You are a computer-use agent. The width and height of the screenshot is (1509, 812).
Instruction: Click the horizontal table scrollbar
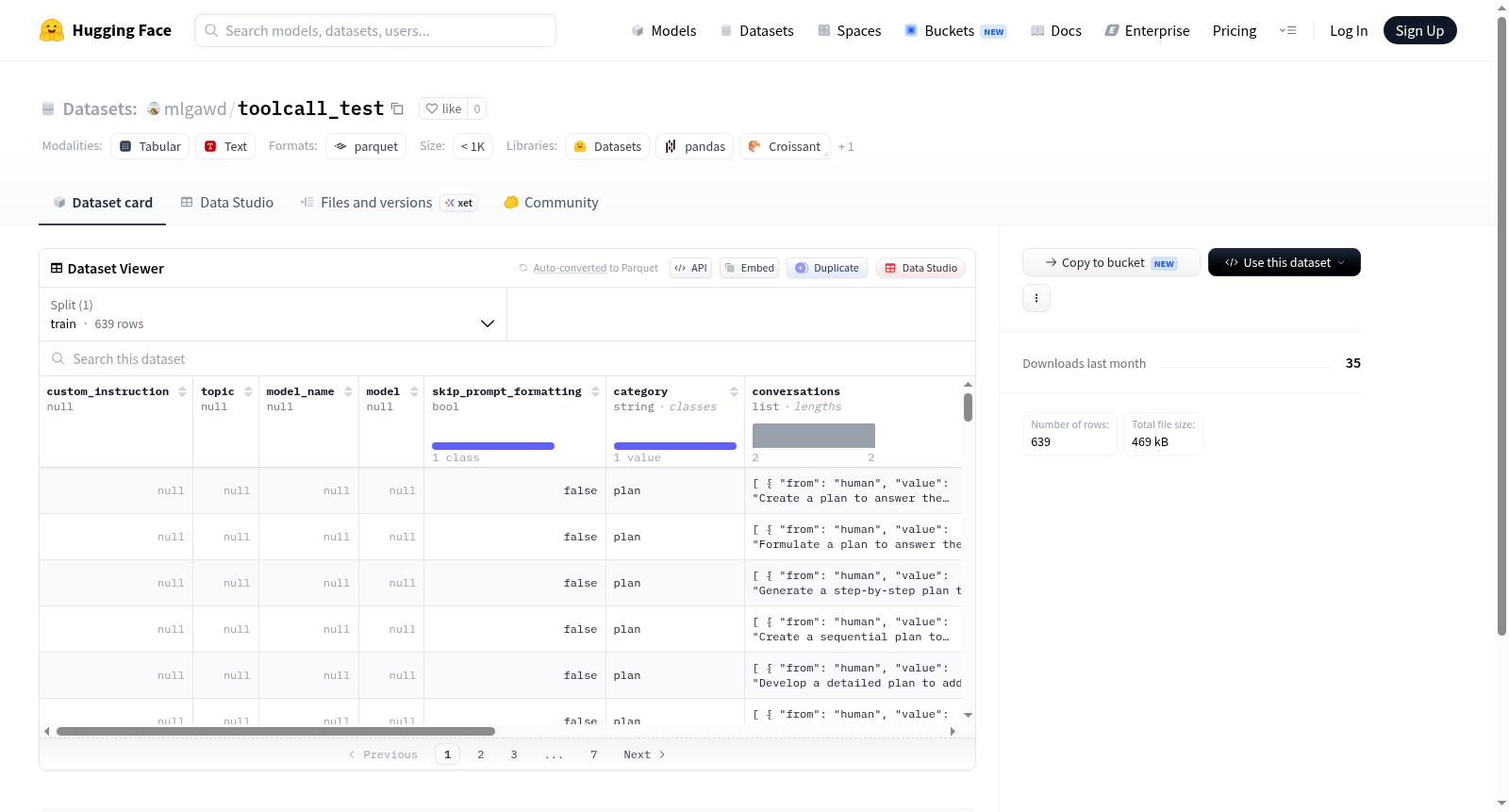[x=275, y=731]
